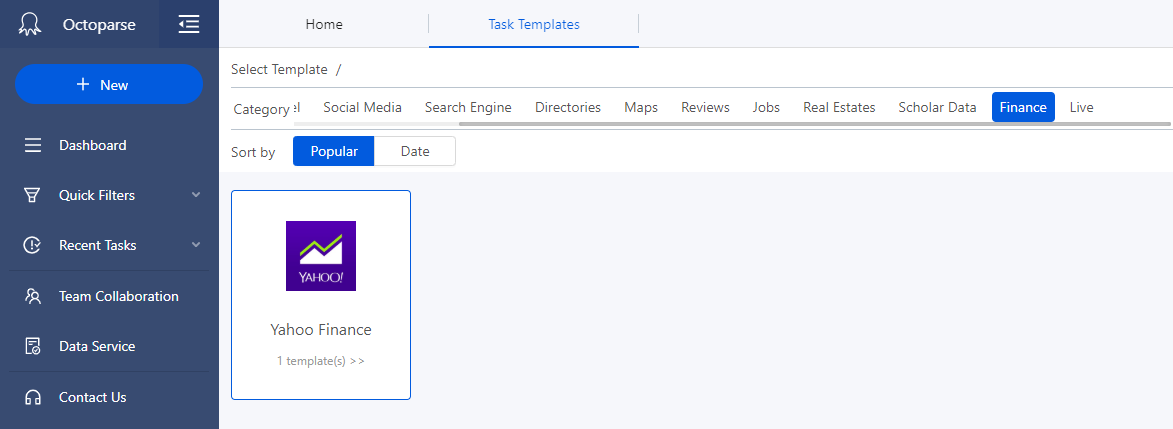Viewport: 1173px width, 429px height.
Task: Sort templates by Popular
Action: 334,151
